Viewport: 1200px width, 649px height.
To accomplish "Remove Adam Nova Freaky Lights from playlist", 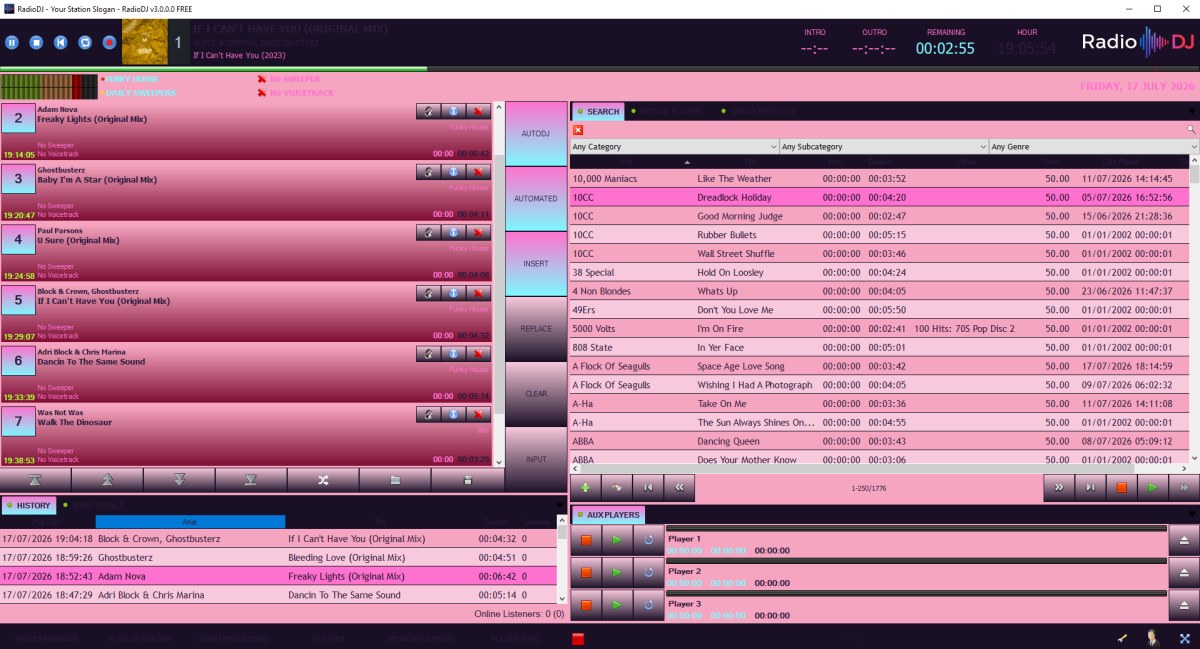I will pos(478,112).
